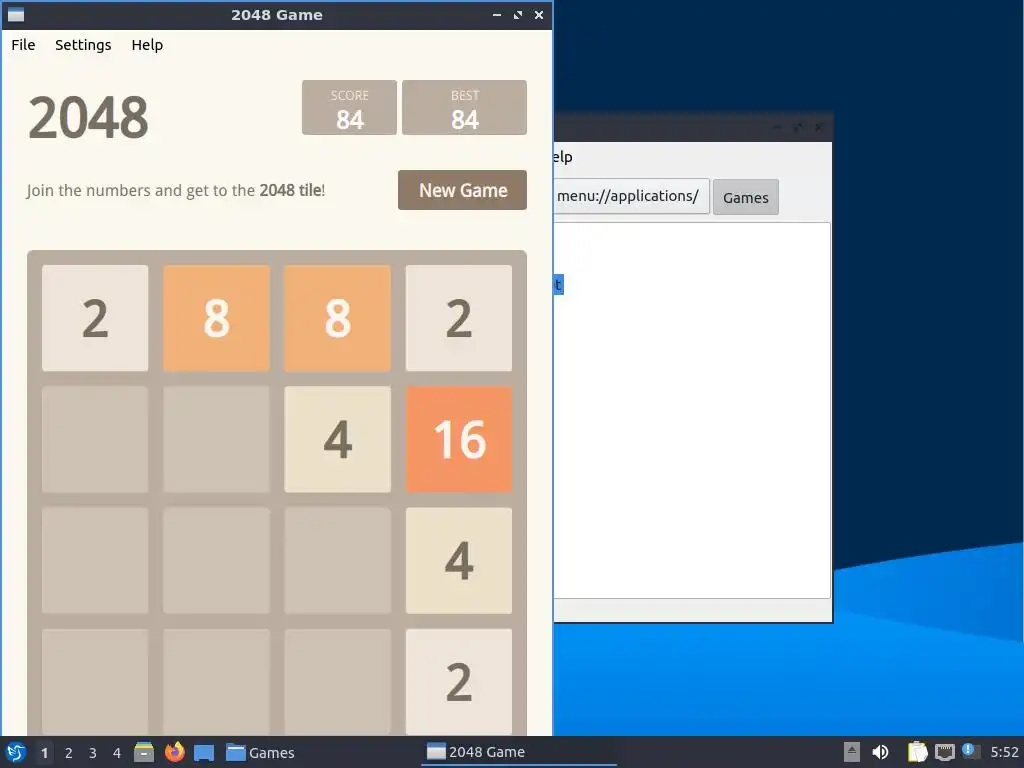
Task: Activate the 2048 Game taskbar entry
Action: pyautogui.click(x=519, y=752)
